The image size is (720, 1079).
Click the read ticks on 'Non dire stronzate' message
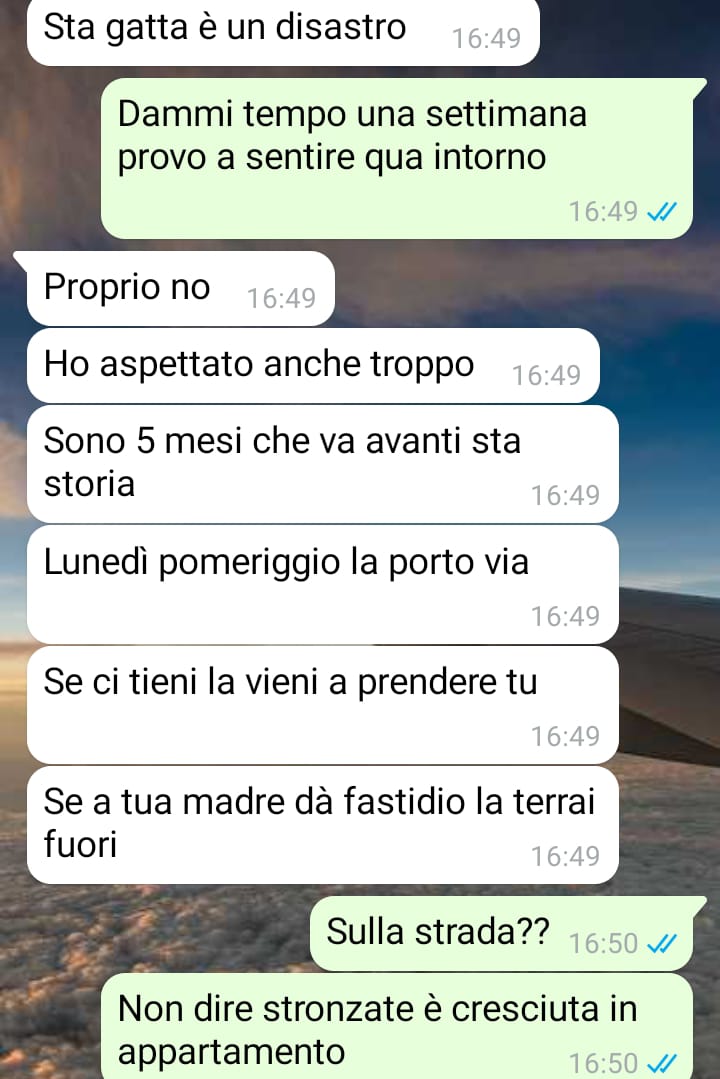662,1064
